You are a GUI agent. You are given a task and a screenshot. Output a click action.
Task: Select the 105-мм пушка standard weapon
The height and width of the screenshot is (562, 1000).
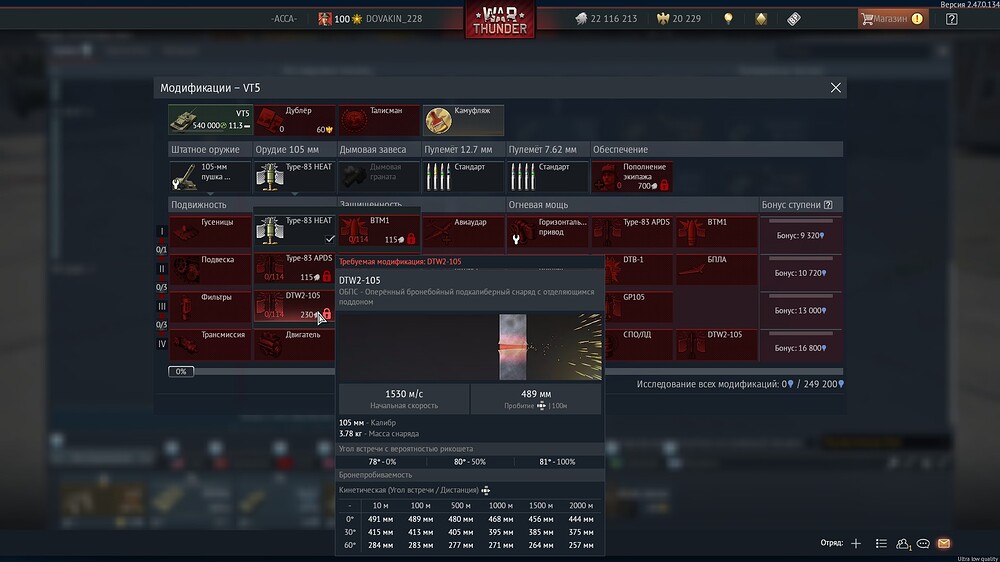pyautogui.click(x=210, y=176)
